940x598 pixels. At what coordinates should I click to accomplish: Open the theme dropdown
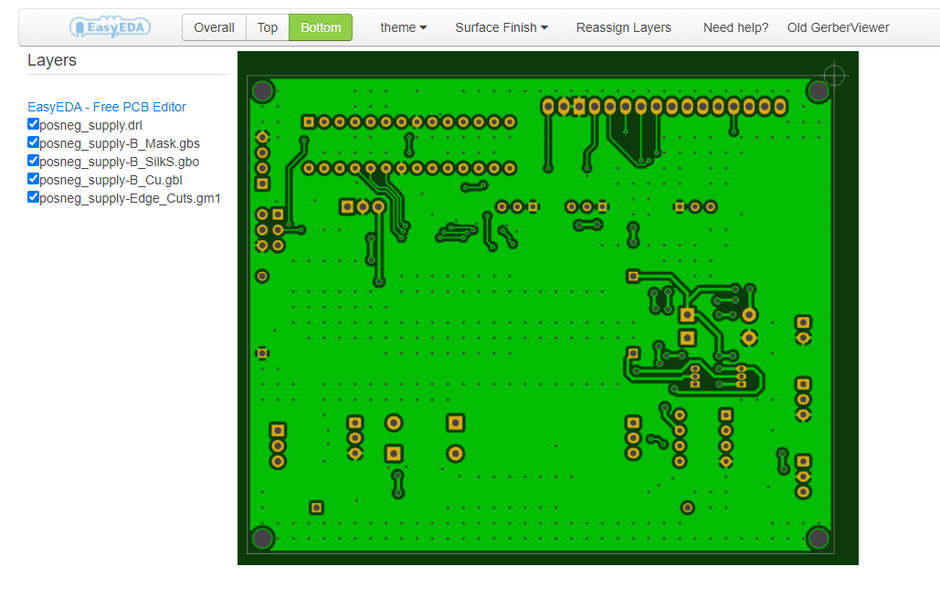[x=403, y=28]
